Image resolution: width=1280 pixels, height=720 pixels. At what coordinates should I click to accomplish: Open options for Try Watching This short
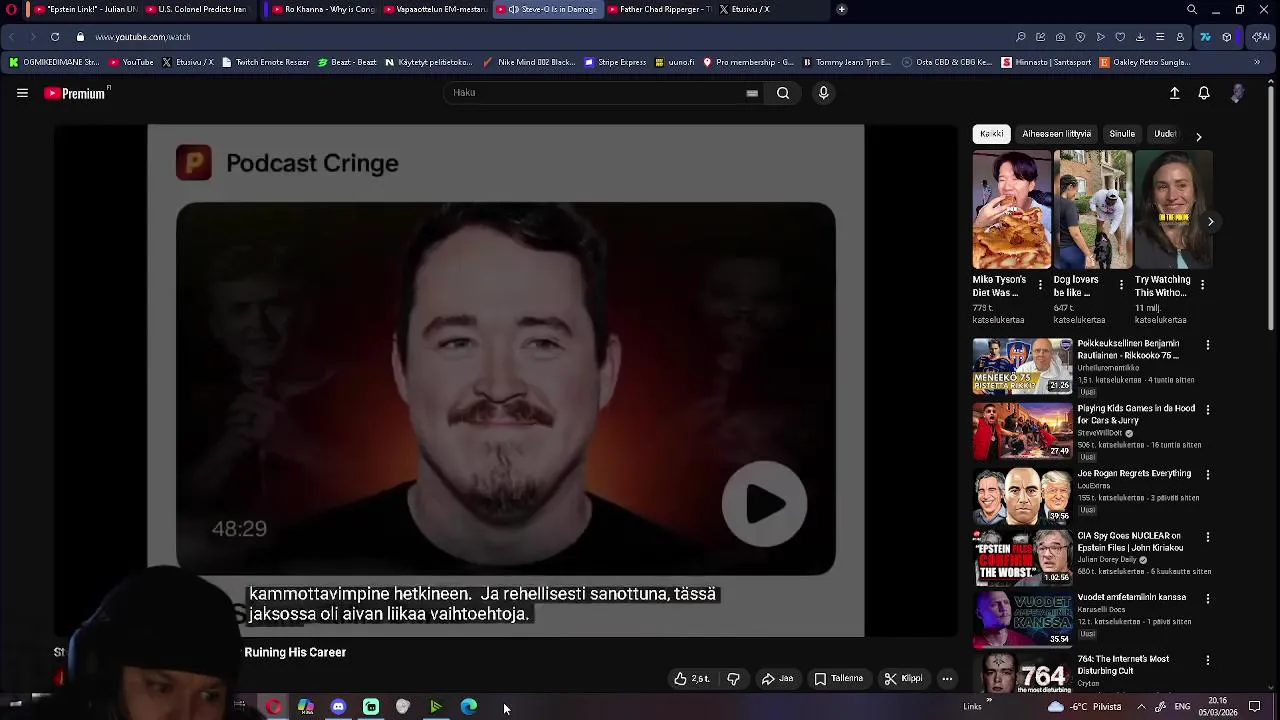pos(1202,286)
